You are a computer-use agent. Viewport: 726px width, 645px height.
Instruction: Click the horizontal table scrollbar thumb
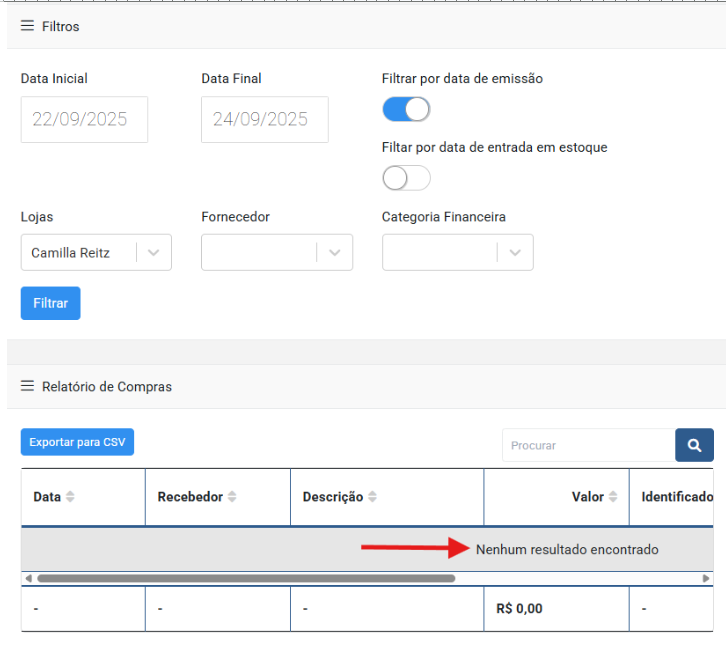[245, 578]
